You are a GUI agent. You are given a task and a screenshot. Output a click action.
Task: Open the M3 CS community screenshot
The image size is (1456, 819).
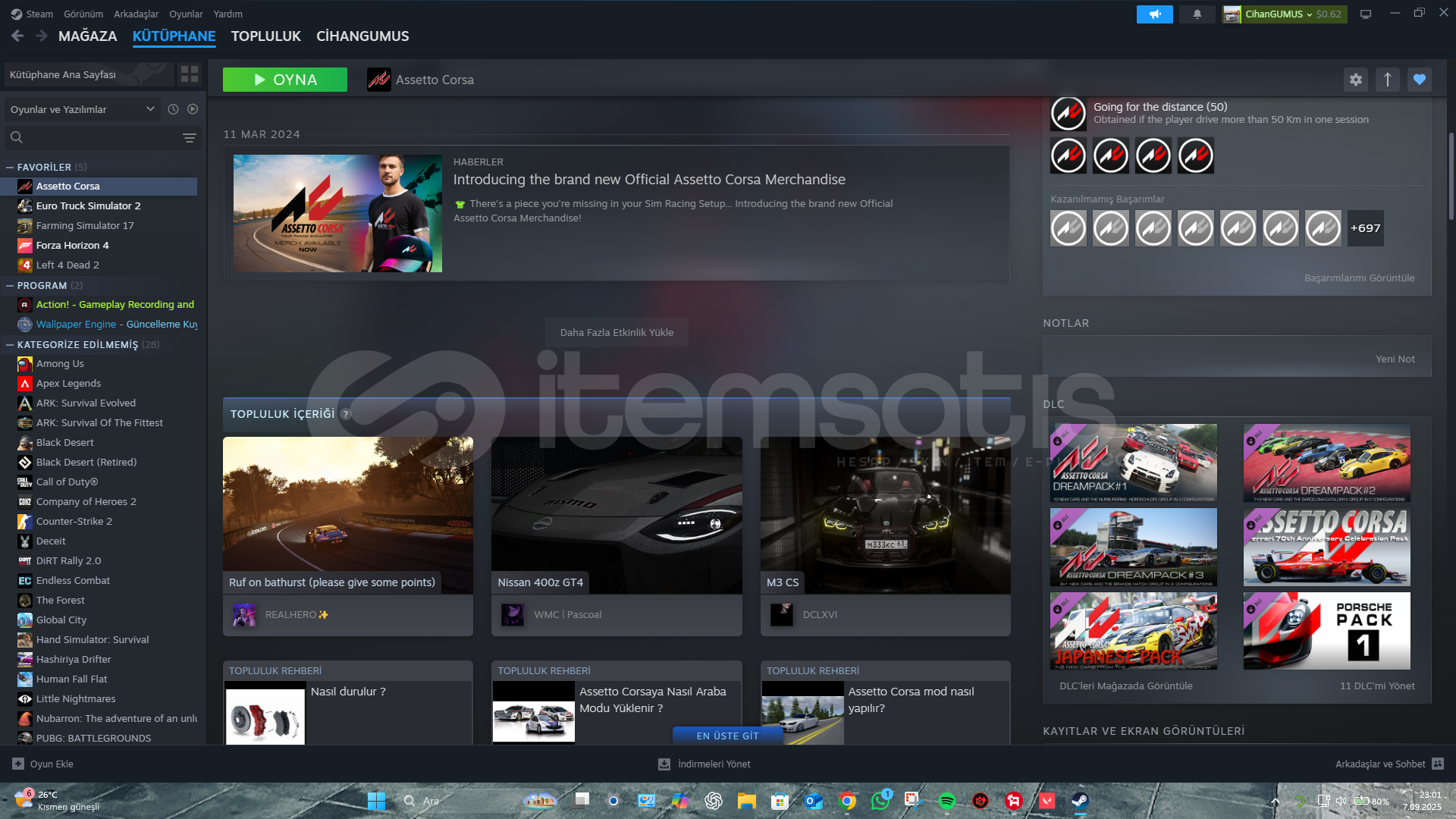885,515
